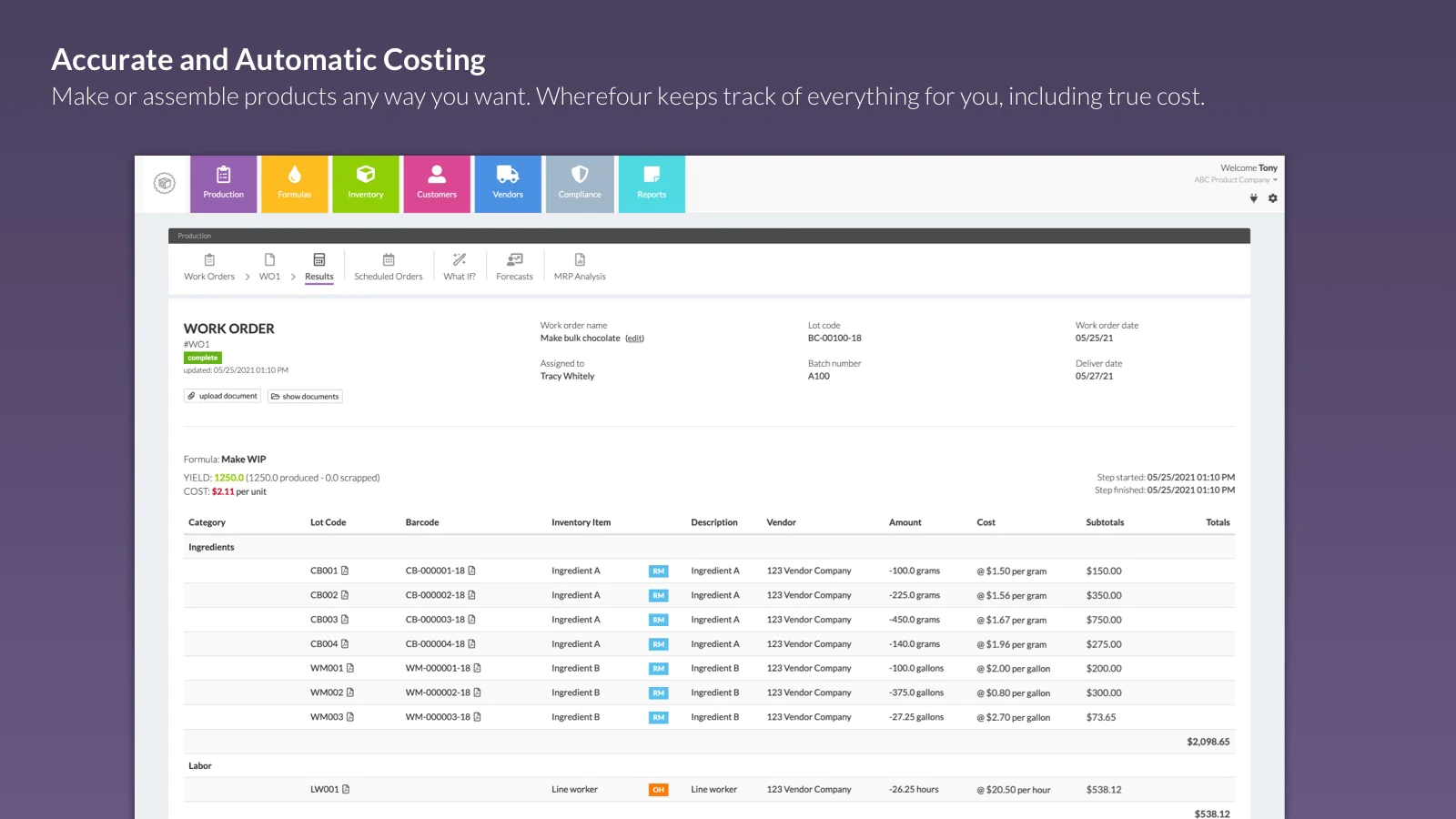Open document icon next to CB001
Screen dimensions: 1456x819
(345, 571)
